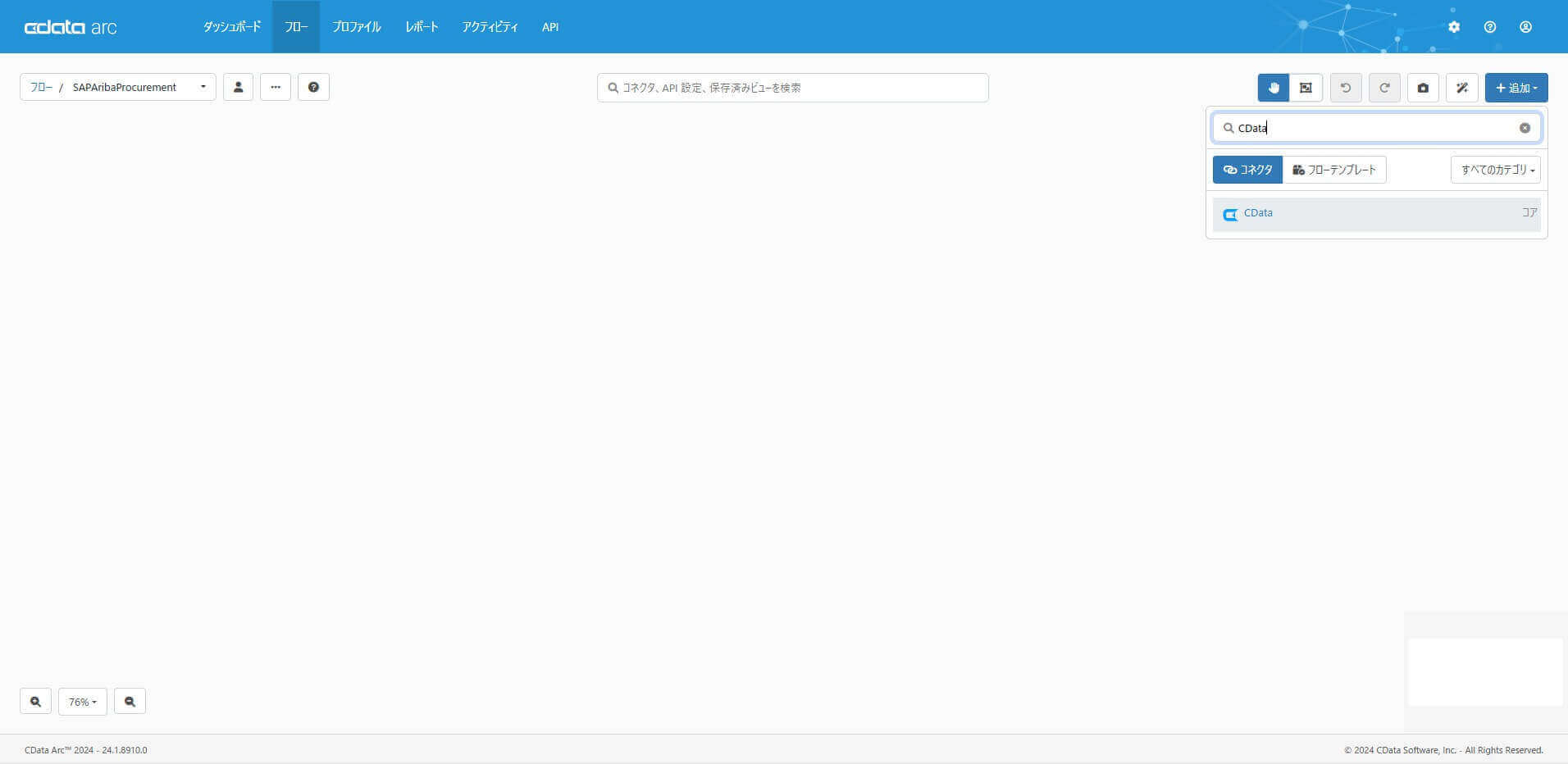Click the フロー breadcrumb link
This screenshot has width=1568, height=764.
tap(41, 87)
